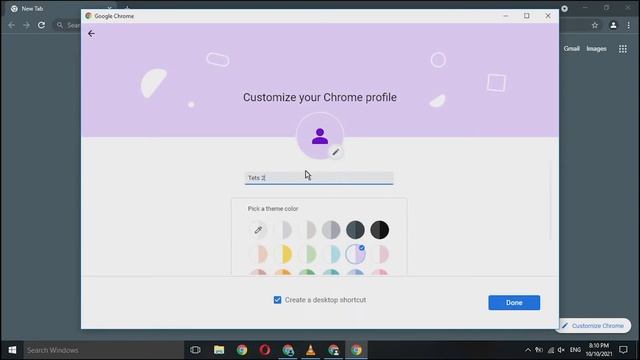Pick the warm grey theme color
640x360 pixels.
pos(307,230)
